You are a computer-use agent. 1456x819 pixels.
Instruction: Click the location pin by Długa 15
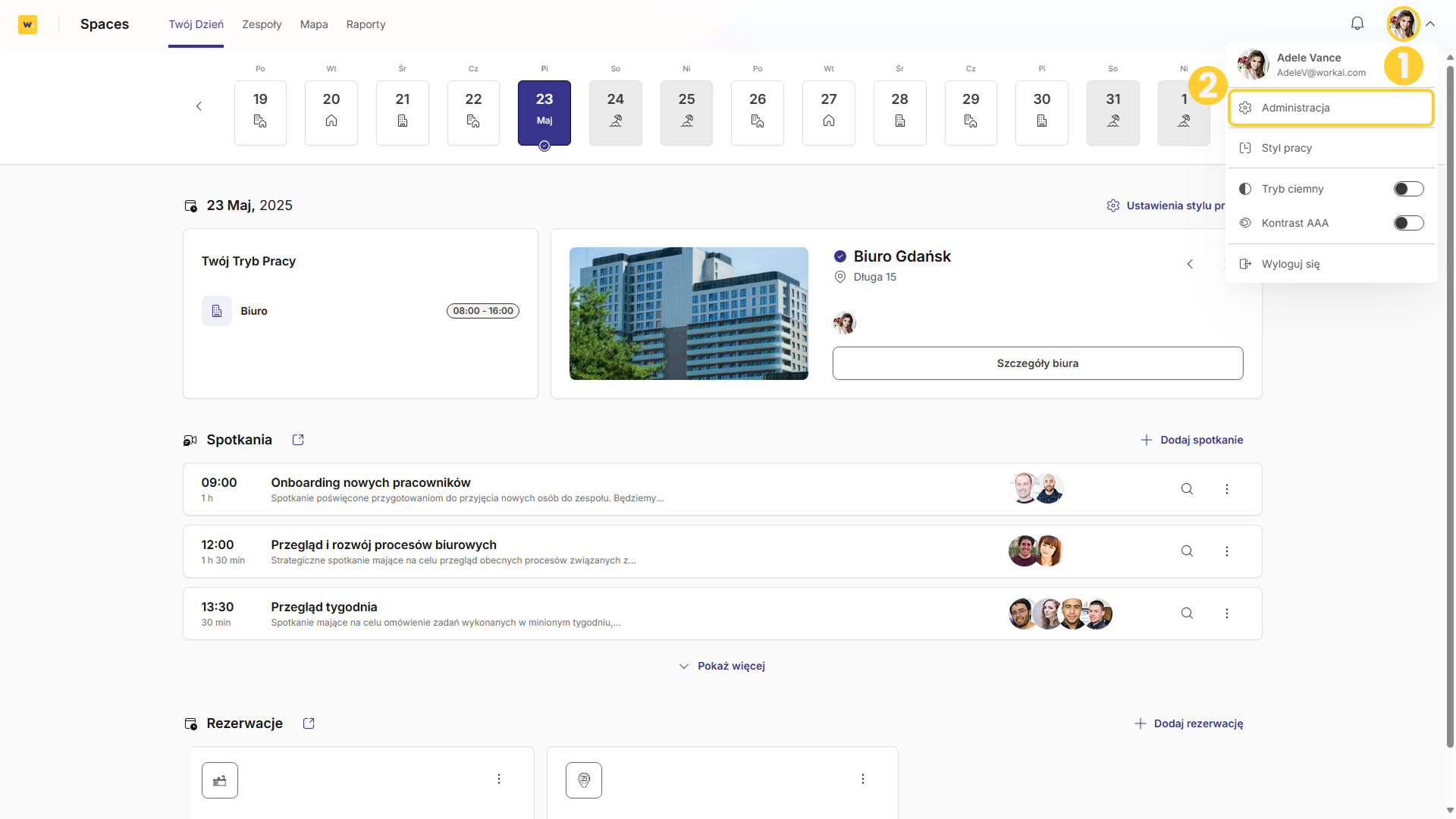coord(840,277)
